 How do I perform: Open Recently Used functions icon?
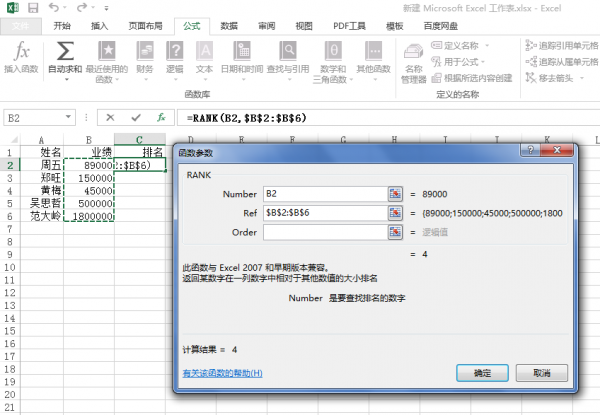[106, 51]
